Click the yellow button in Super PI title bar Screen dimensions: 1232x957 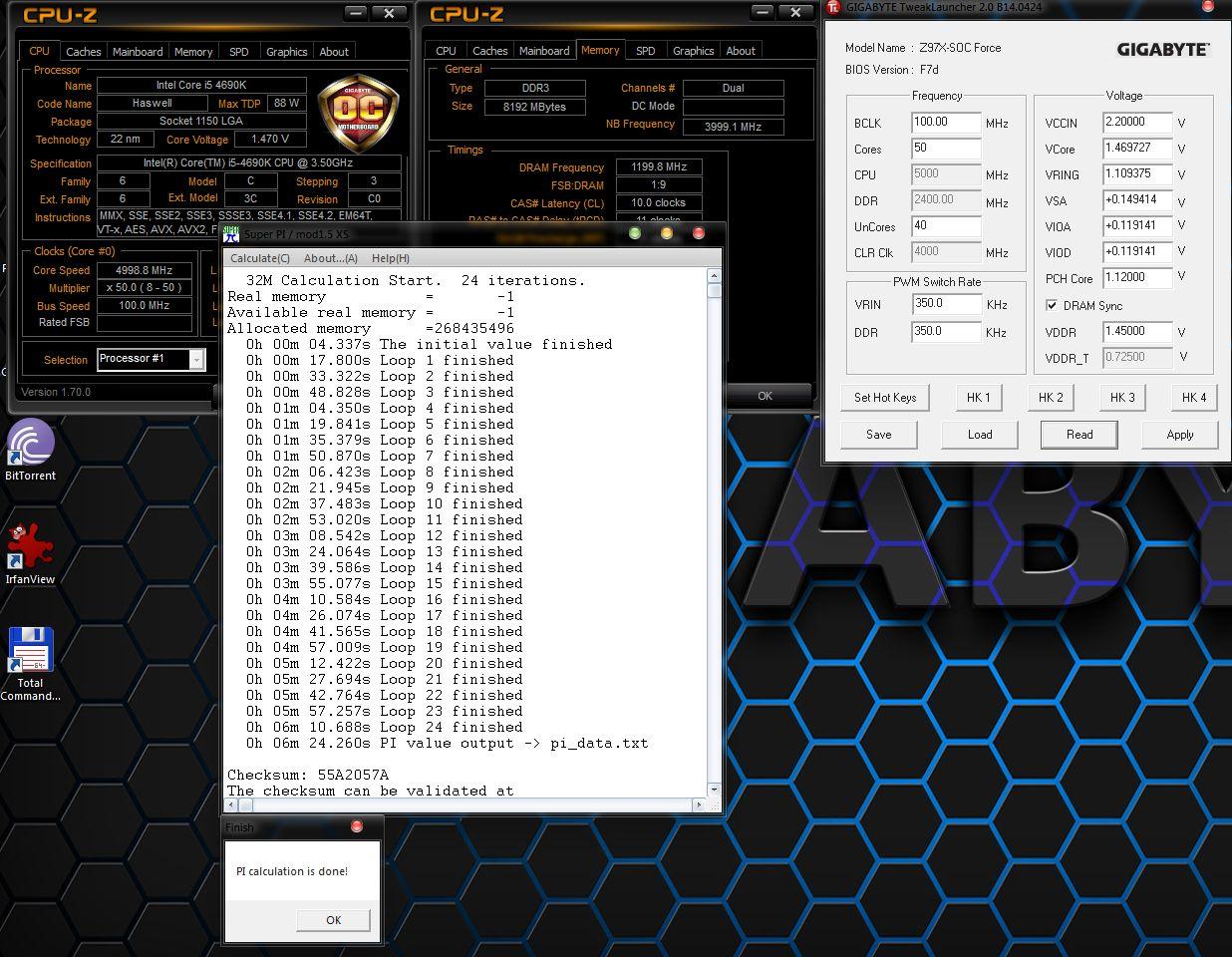pos(666,233)
